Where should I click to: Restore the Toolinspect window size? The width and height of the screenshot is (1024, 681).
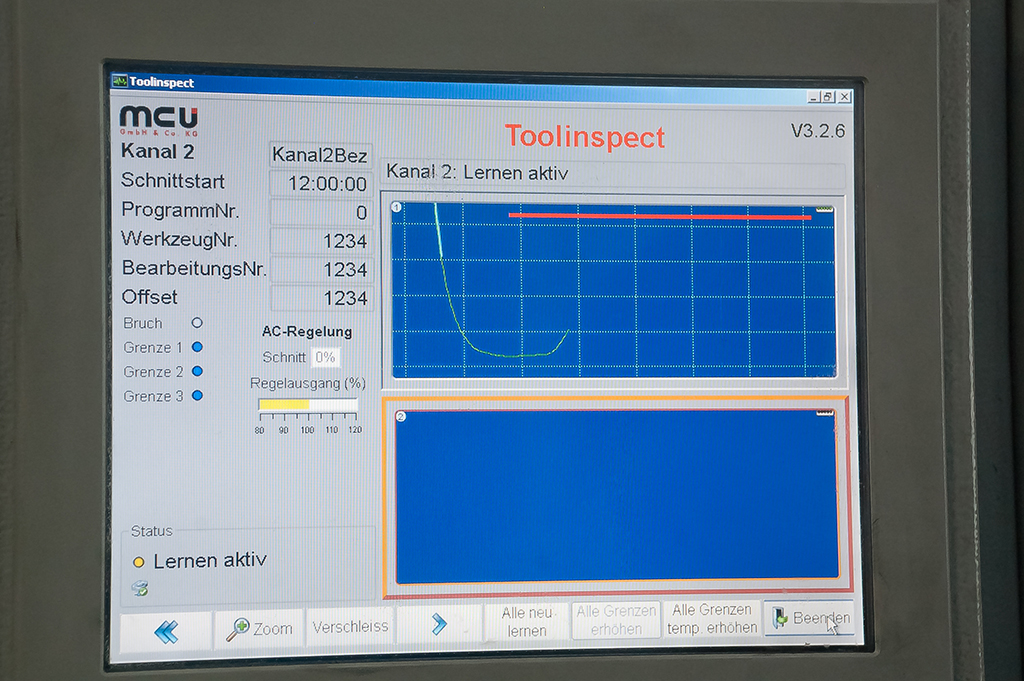(828, 97)
